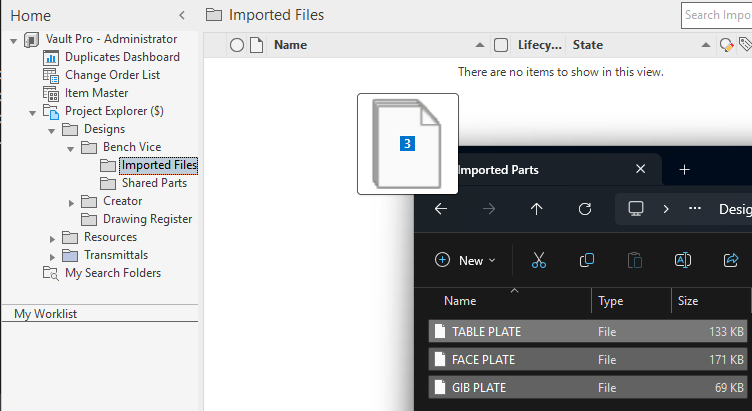The image size is (752, 411).
Task: Click the Project Explorer icon
Action: [51, 111]
